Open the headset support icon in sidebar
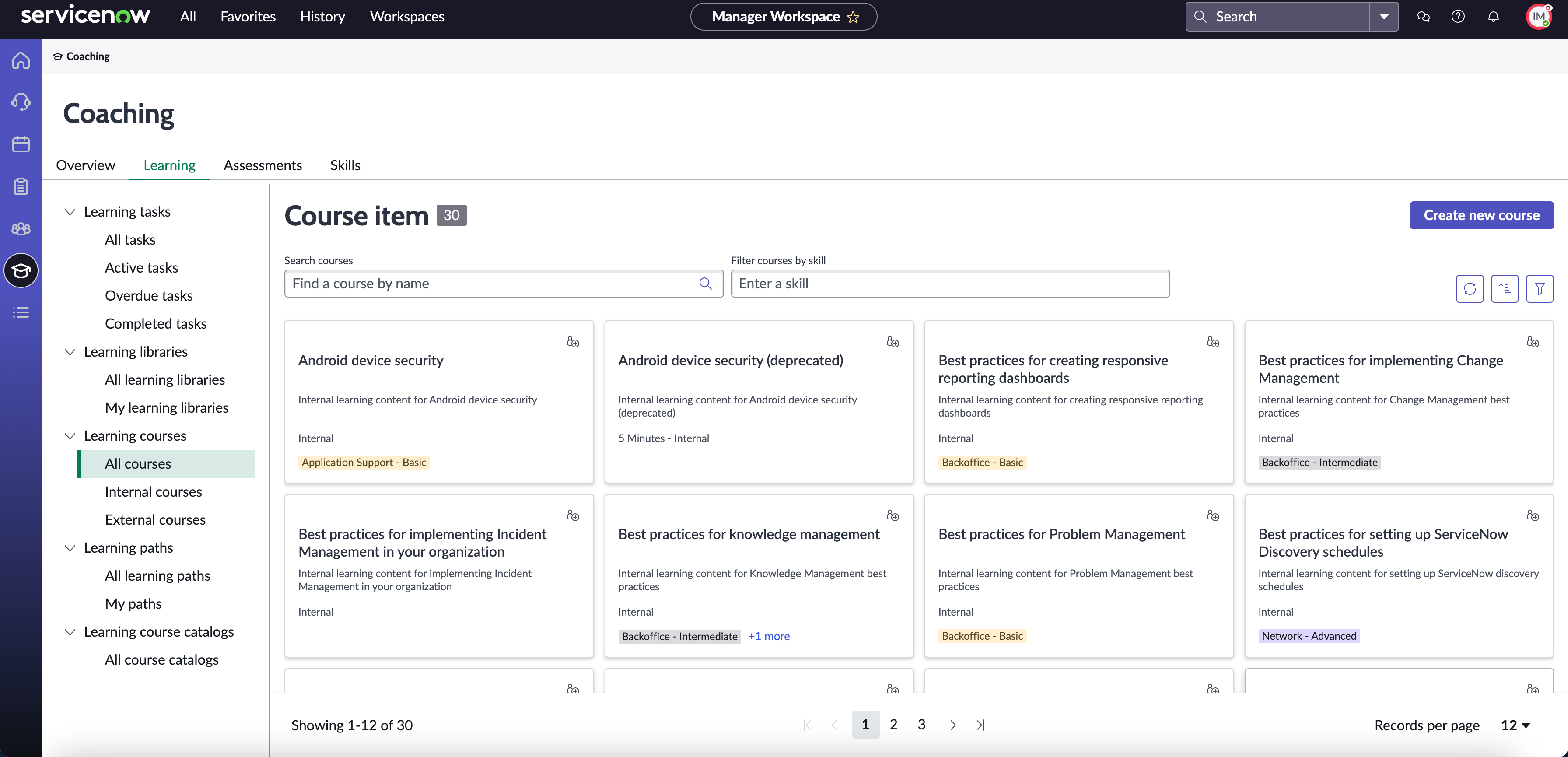The image size is (1568, 757). click(21, 102)
